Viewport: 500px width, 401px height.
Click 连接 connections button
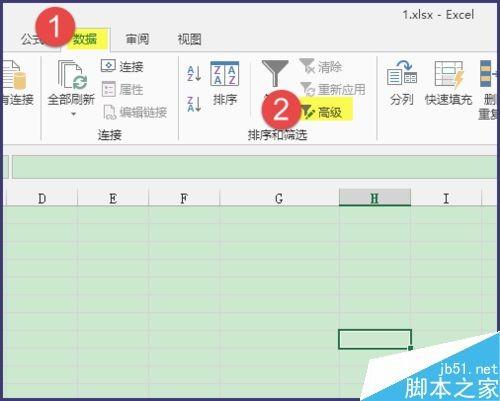(122, 67)
